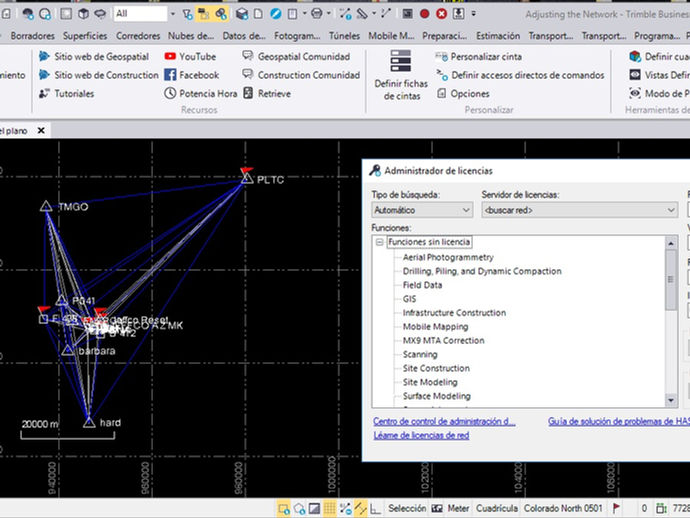The width and height of the screenshot is (690, 518).
Task: Open the Borradores ribbon tab
Action: point(33,36)
